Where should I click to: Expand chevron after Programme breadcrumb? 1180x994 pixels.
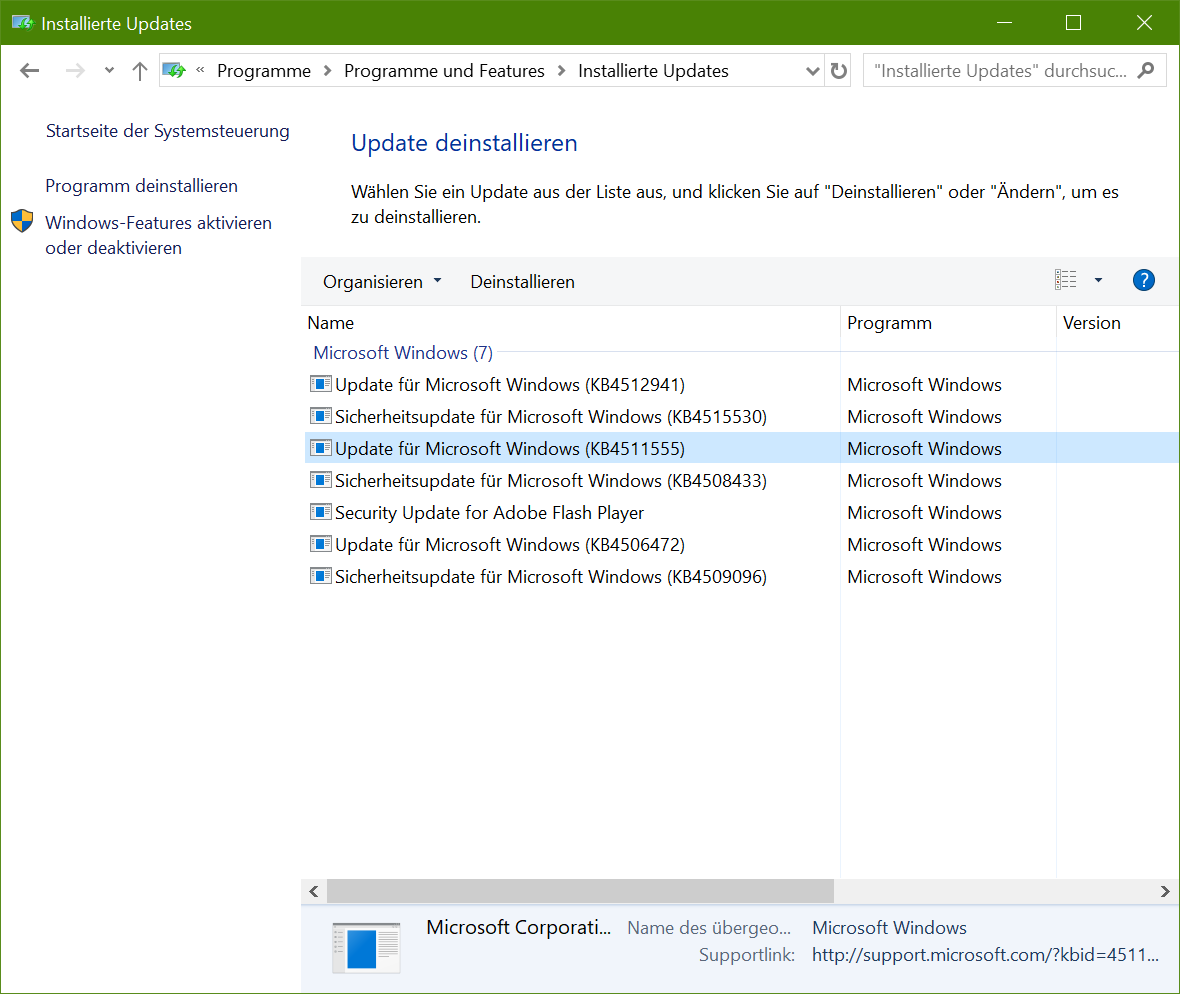327,71
